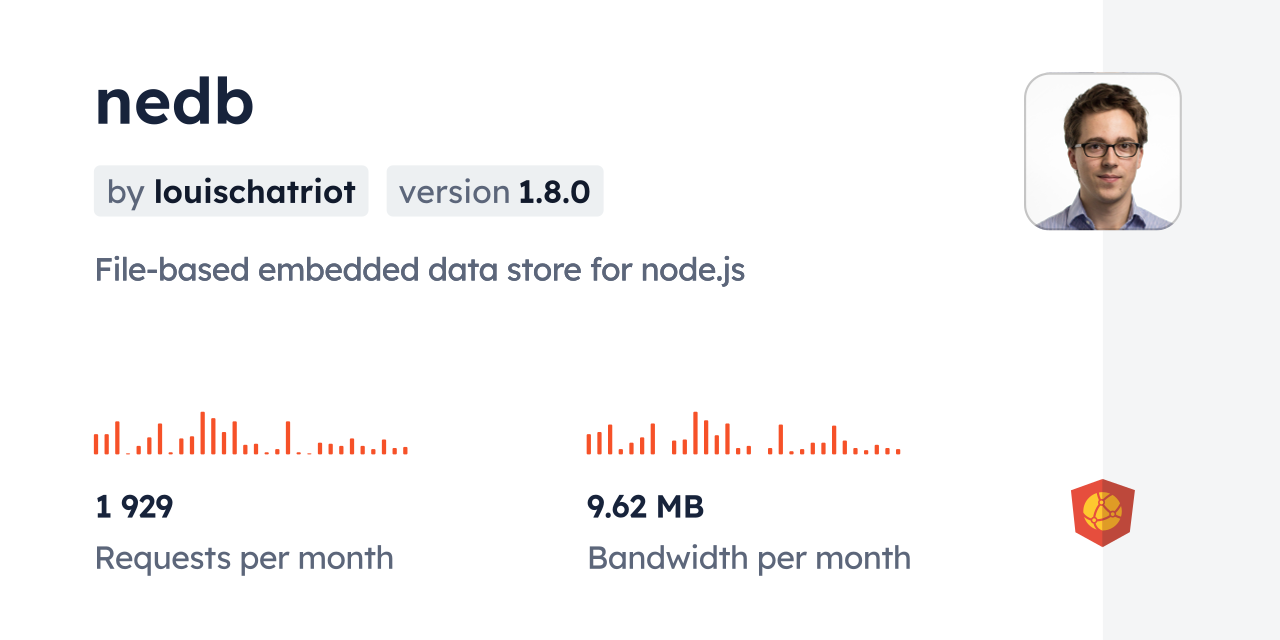Click the jsDelivr logo icon
This screenshot has height=640, width=1280.
point(1102,512)
